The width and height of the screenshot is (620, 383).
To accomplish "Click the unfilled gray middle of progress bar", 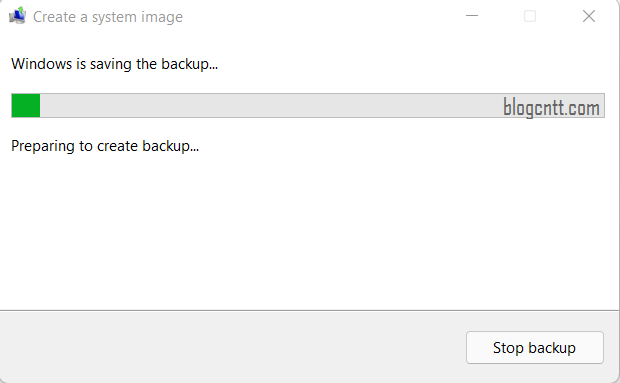I will [x=269, y=106].
